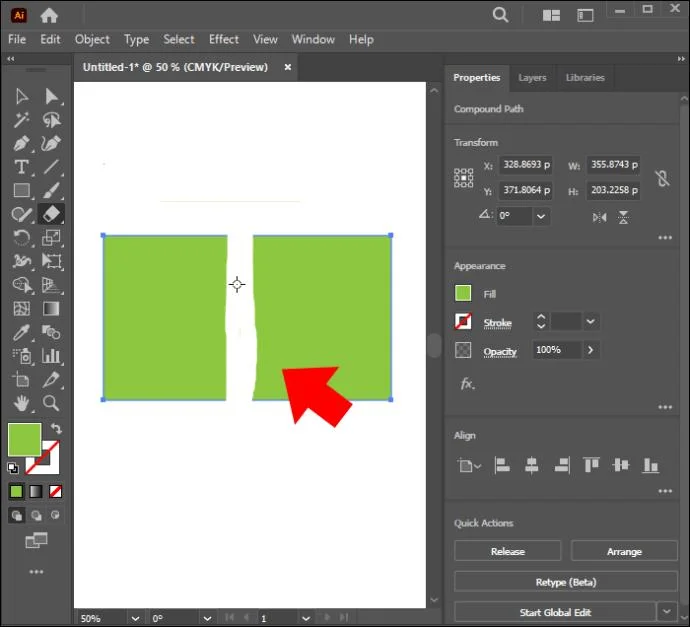Click the Arrange button
Image resolution: width=690 pixels, height=627 pixels.
(x=624, y=551)
